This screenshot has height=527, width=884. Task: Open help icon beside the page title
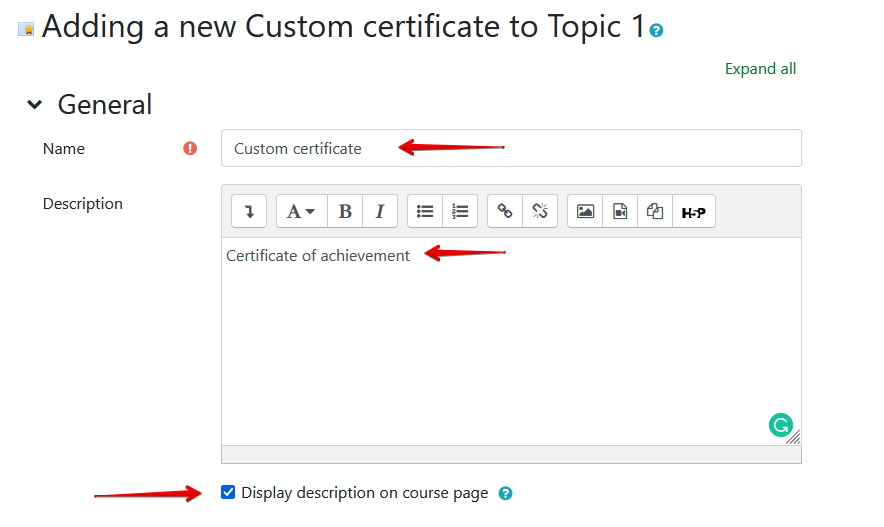pos(656,31)
